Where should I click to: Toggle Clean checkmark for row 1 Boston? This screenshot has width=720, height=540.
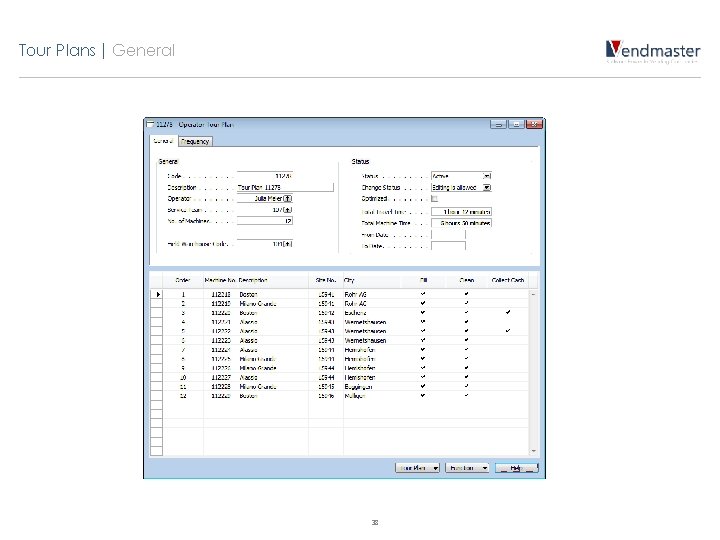pyautogui.click(x=467, y=294)
